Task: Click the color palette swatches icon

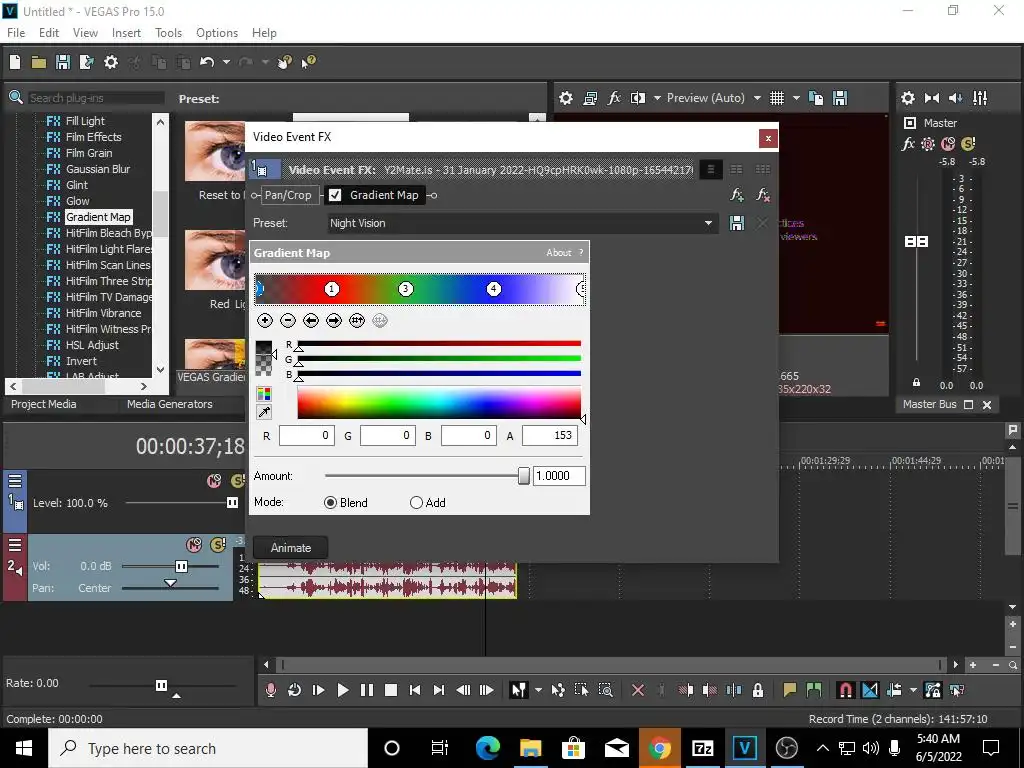Action: pos(264,393)
